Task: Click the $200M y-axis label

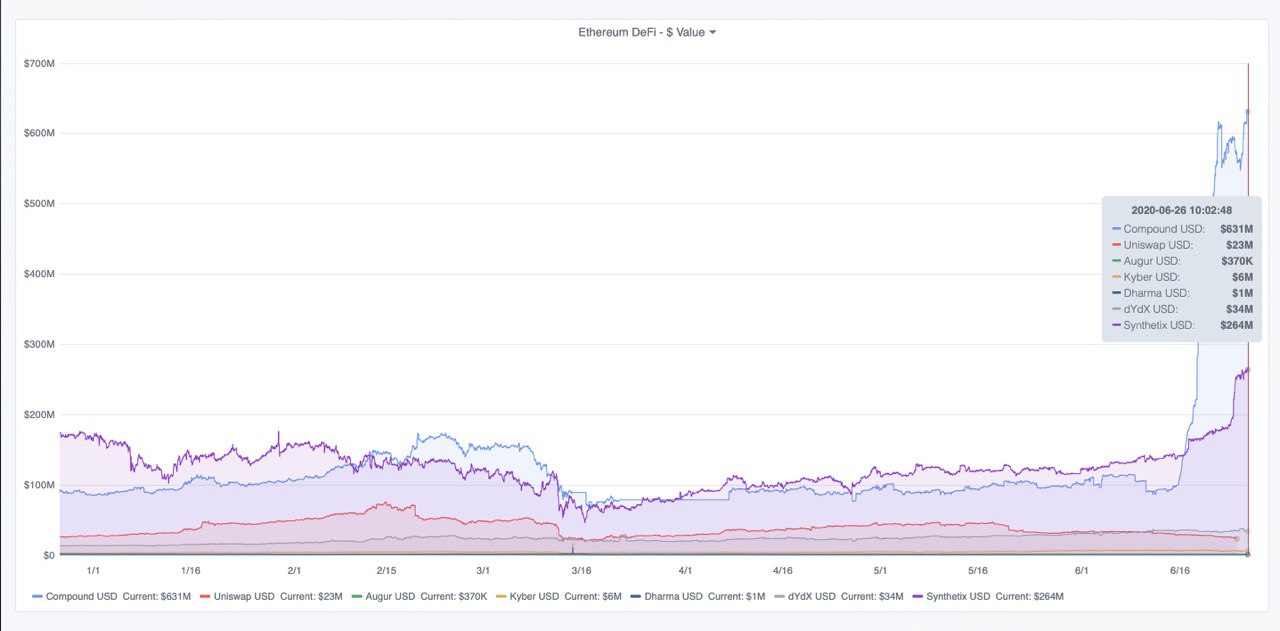Action: (39, 414)
